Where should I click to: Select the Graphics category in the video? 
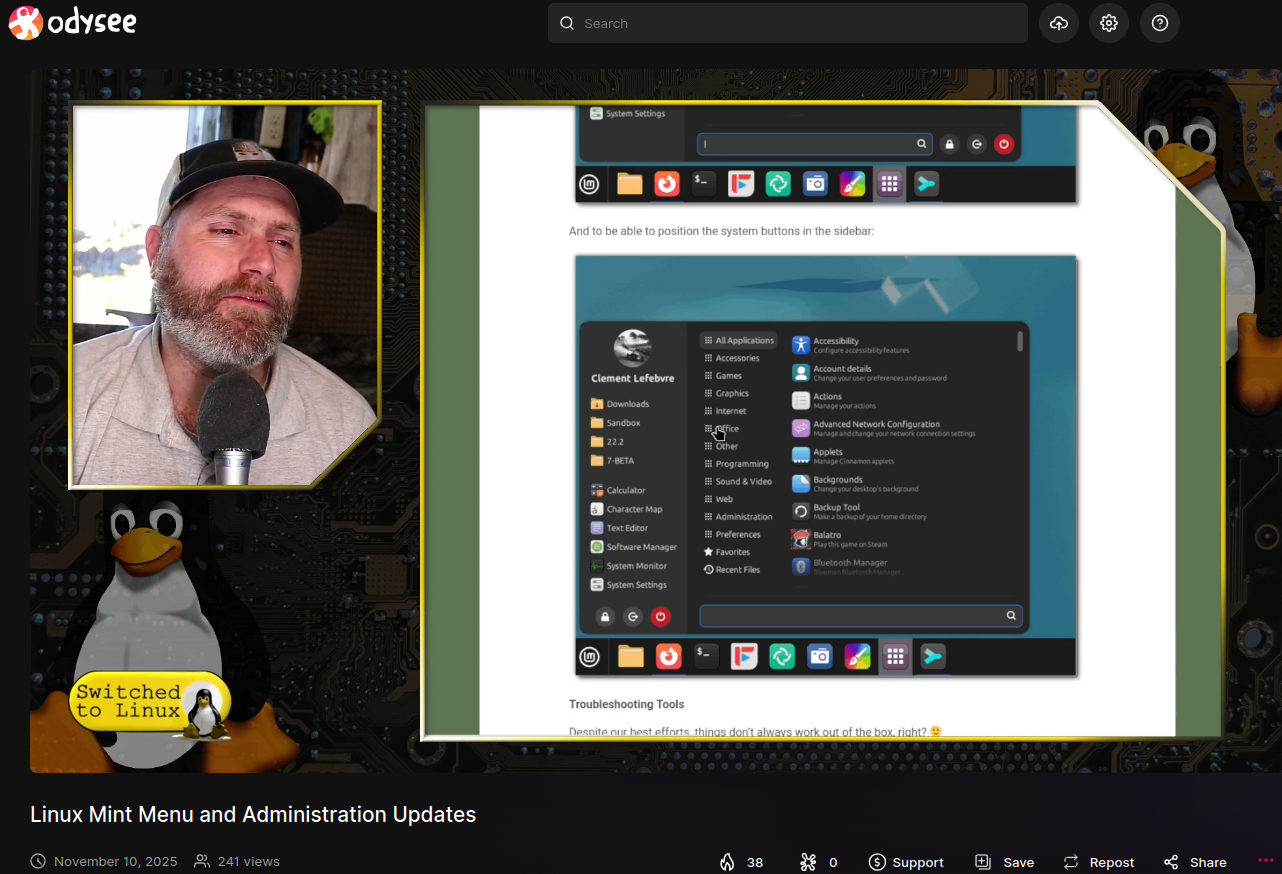pyautogui.click(x=727, y=393)
